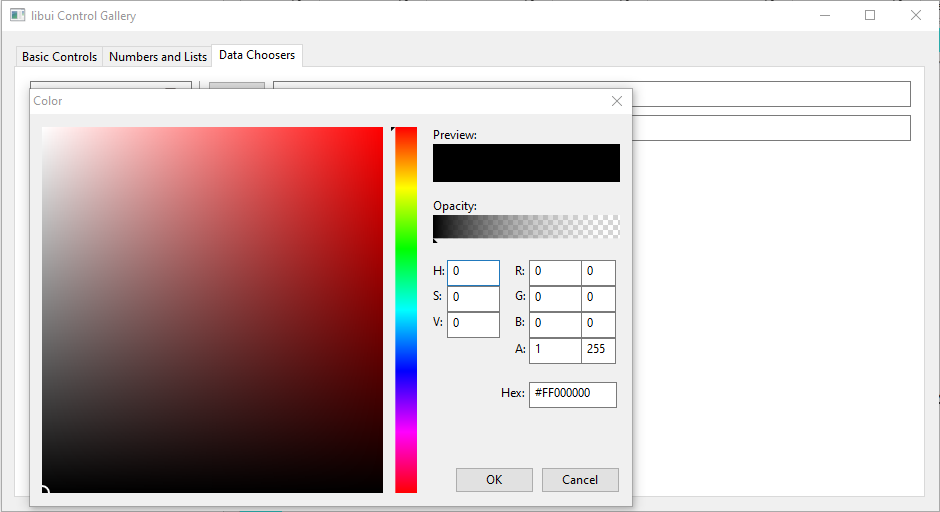This screenshot has width=940, height=512.
Task: Click the black Preview color swatch
Action: pos(526,163)
